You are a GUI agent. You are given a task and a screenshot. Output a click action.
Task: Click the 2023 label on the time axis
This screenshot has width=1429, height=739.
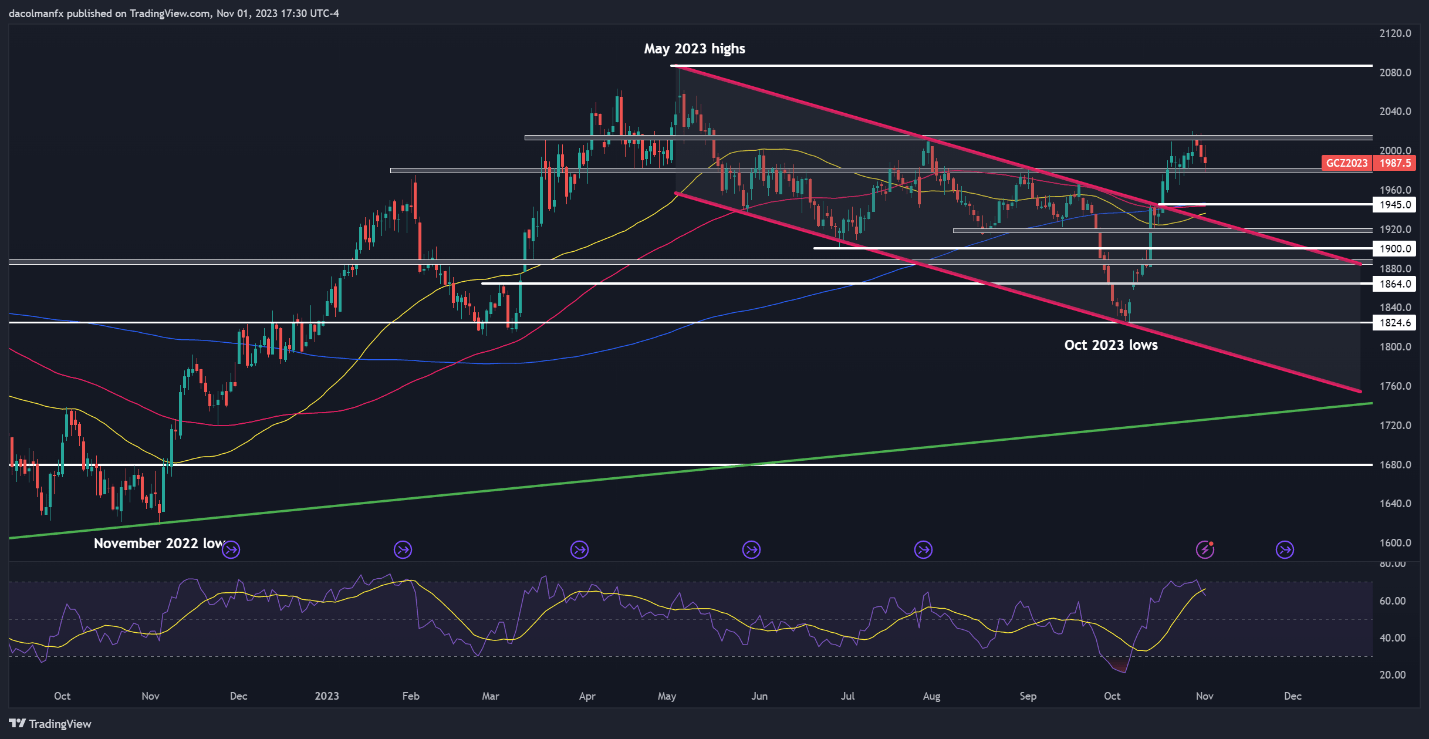coord(328,695)
